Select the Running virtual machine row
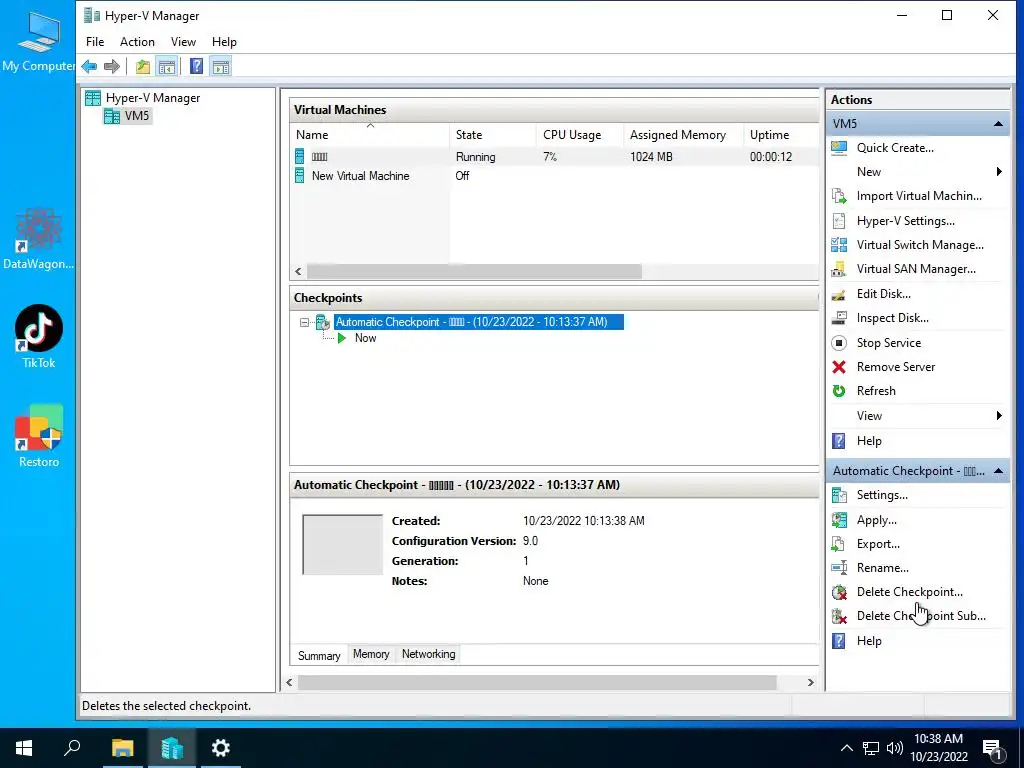The image size is (1024, 768). click(554, 157)
